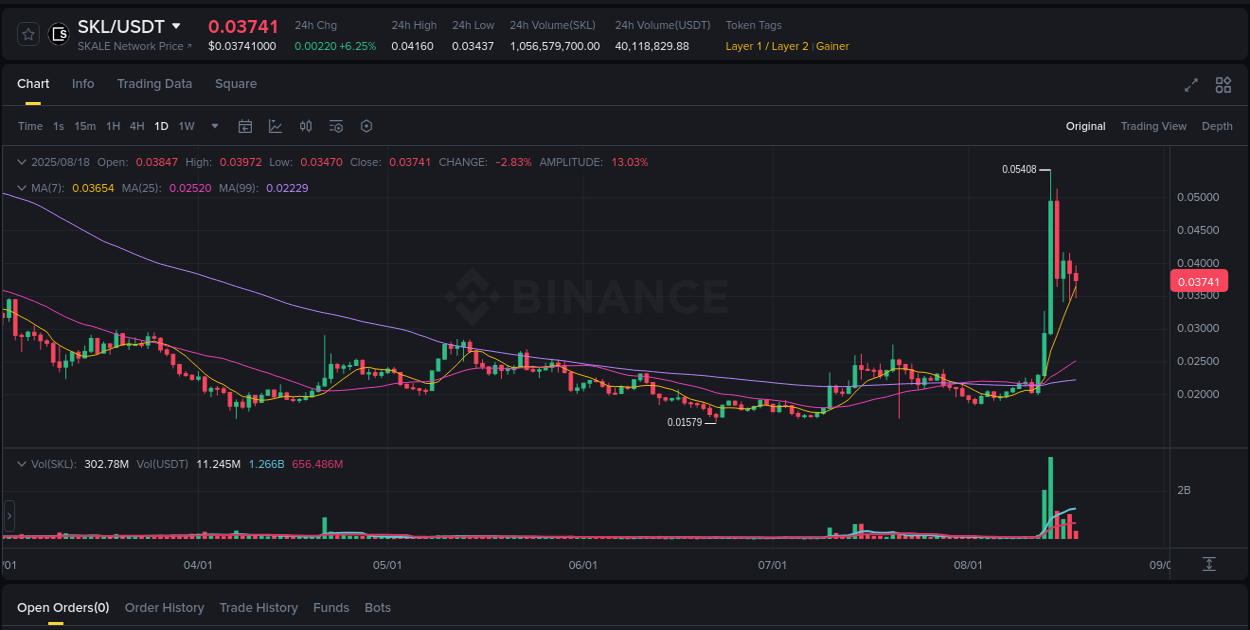Collapse the volume panel chevron
The height and width of the screenshot is (630, 1250).
click(x=22, y=463)
